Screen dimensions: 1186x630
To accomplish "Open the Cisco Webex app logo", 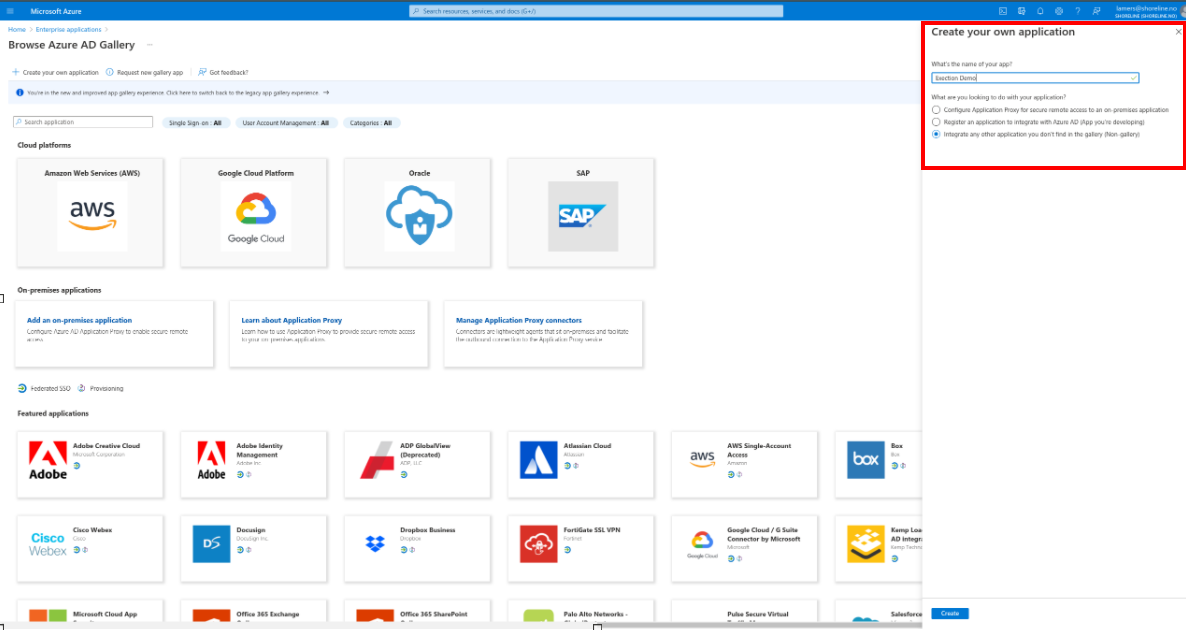I will click(48, 544).
